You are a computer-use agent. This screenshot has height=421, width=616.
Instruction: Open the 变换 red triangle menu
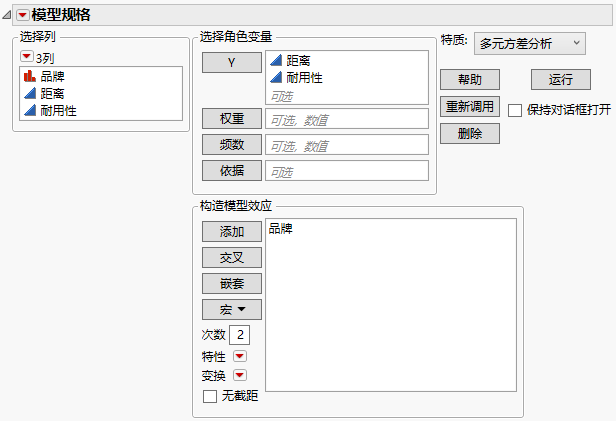coord(240,375)
